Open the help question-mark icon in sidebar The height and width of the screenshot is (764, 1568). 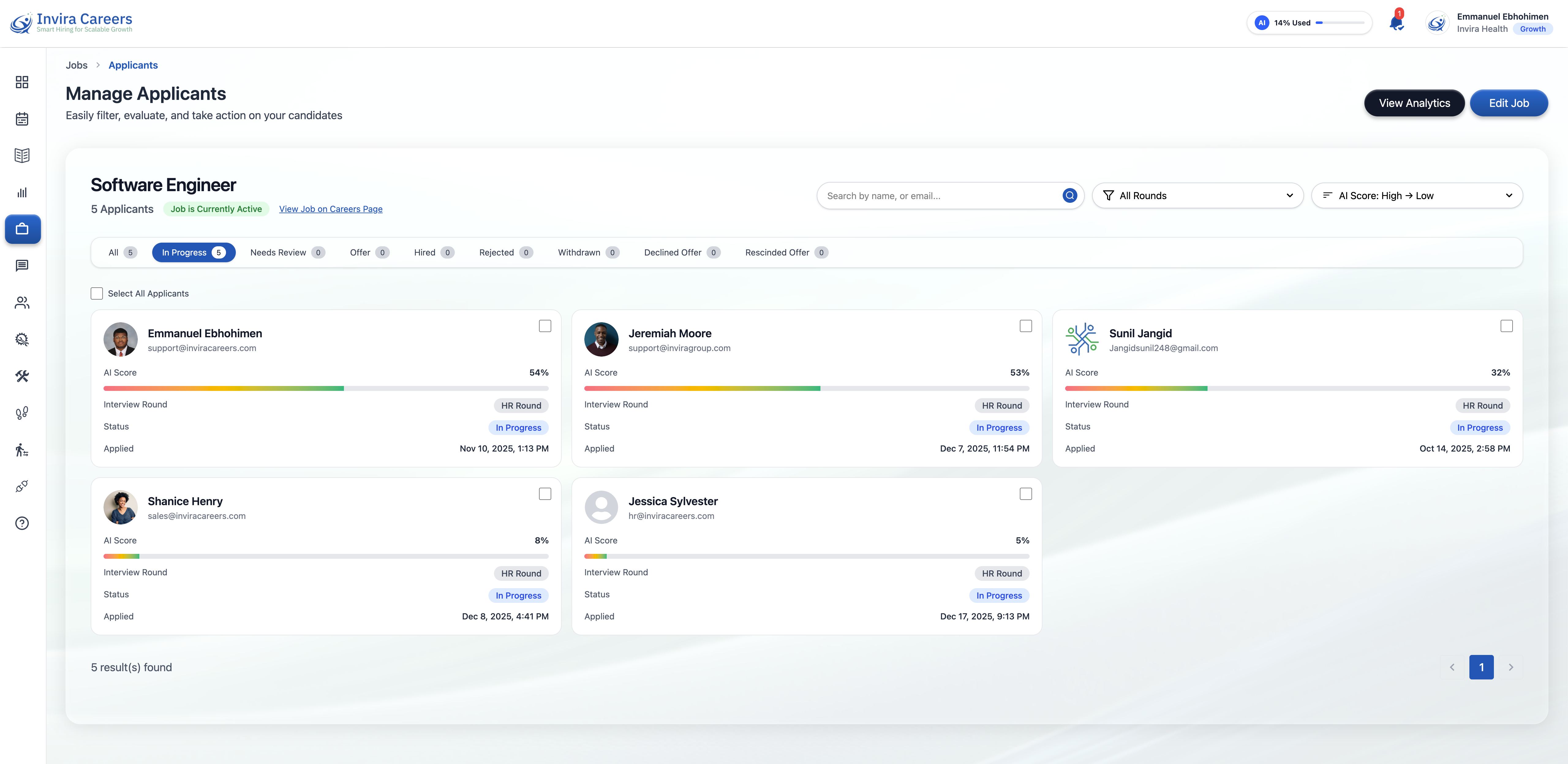22,523
